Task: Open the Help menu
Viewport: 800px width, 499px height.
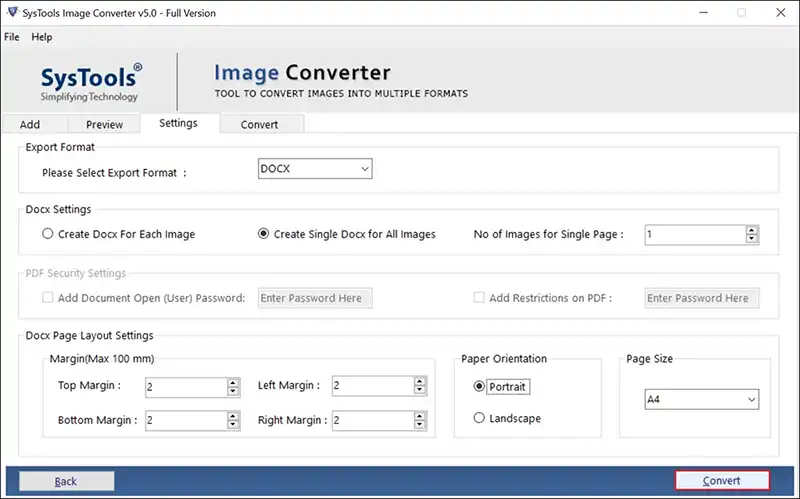Action: (42, 37)
